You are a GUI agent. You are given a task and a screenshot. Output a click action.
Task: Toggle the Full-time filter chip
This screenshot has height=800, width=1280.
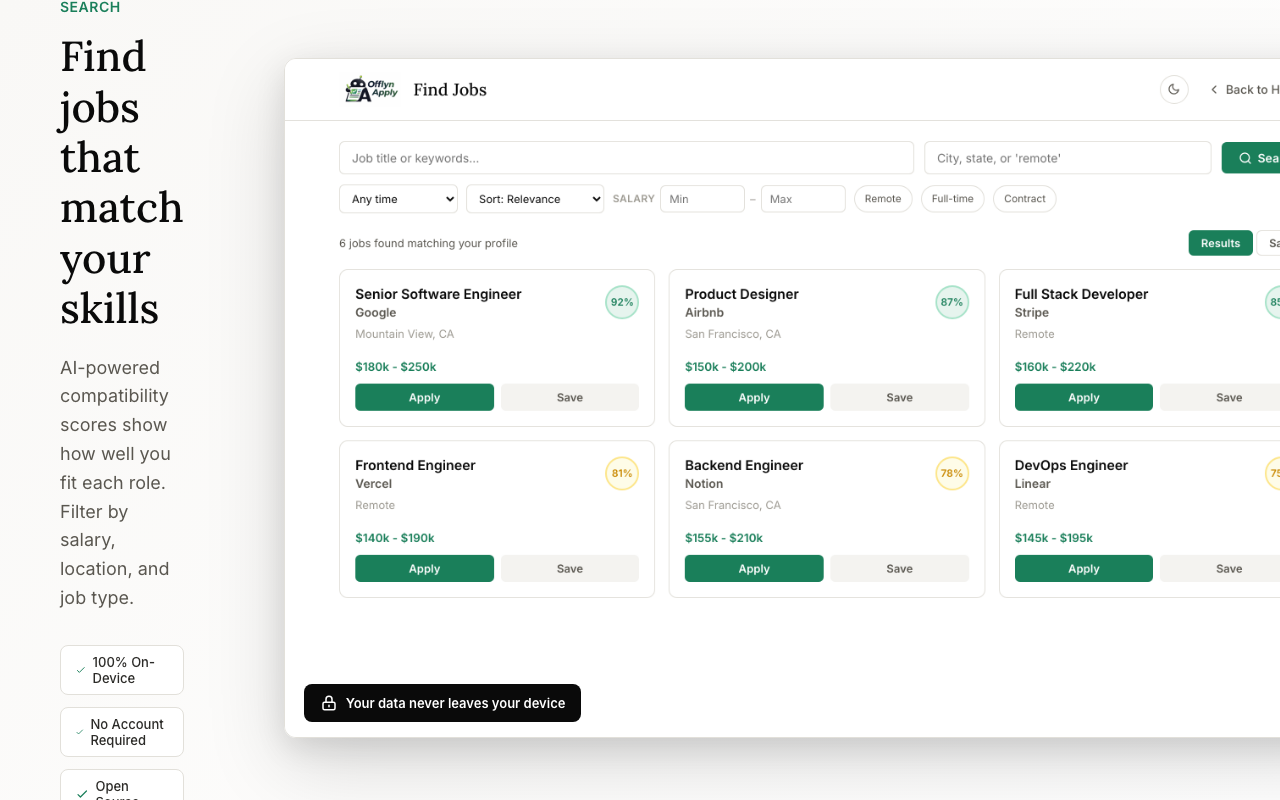click(x=952, y=199)
